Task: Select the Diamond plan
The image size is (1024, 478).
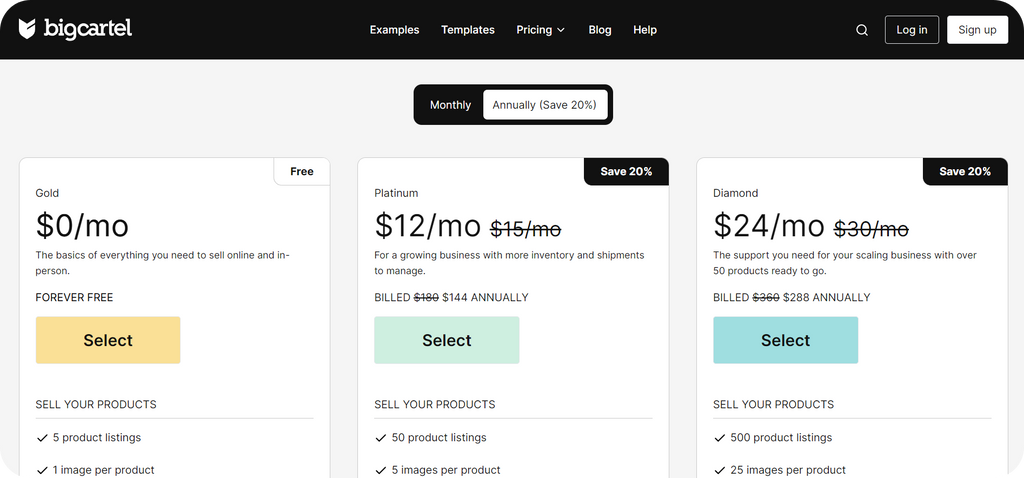Action: coord(786,340)
